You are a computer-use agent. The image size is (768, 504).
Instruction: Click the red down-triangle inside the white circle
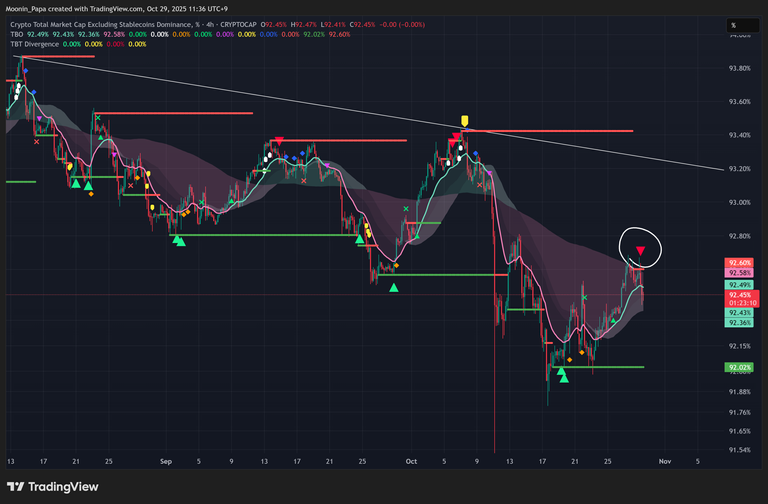[x=640, y=251]
